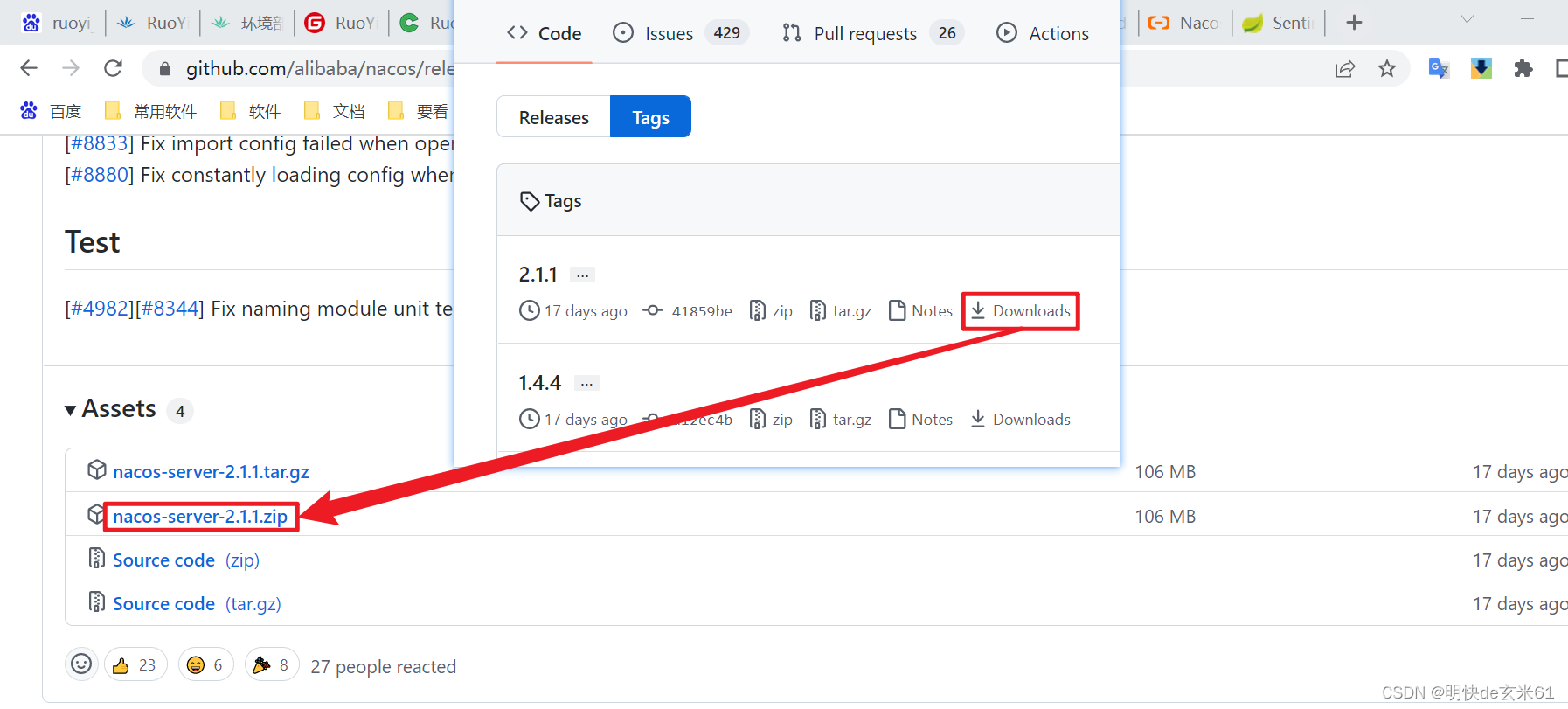Screen dimensions: 1568x709
Task: Download zip for tag 2.1.1
Action: click(x=771, y=311)
